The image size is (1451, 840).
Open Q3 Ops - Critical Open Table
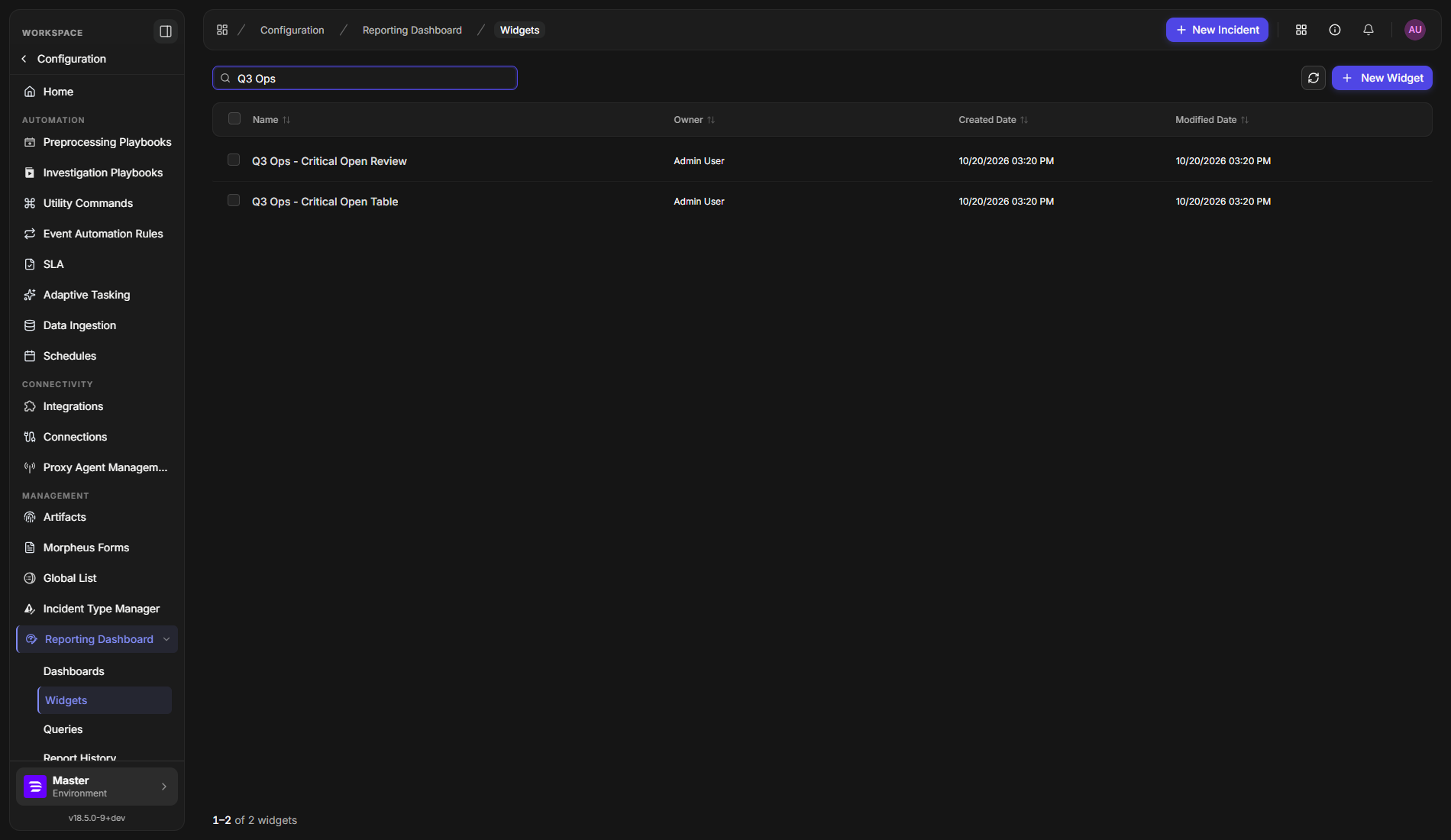click(x=325, y=202)
